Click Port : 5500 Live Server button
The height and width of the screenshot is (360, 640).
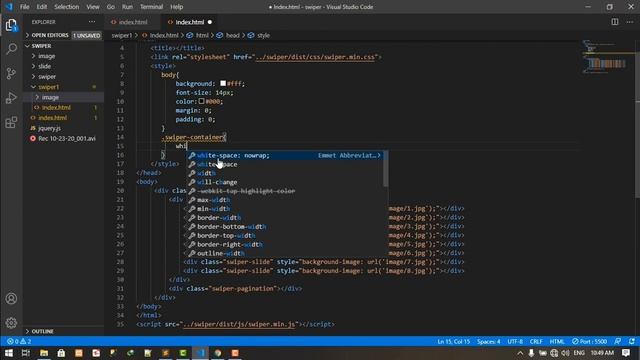tap(589, 341)
